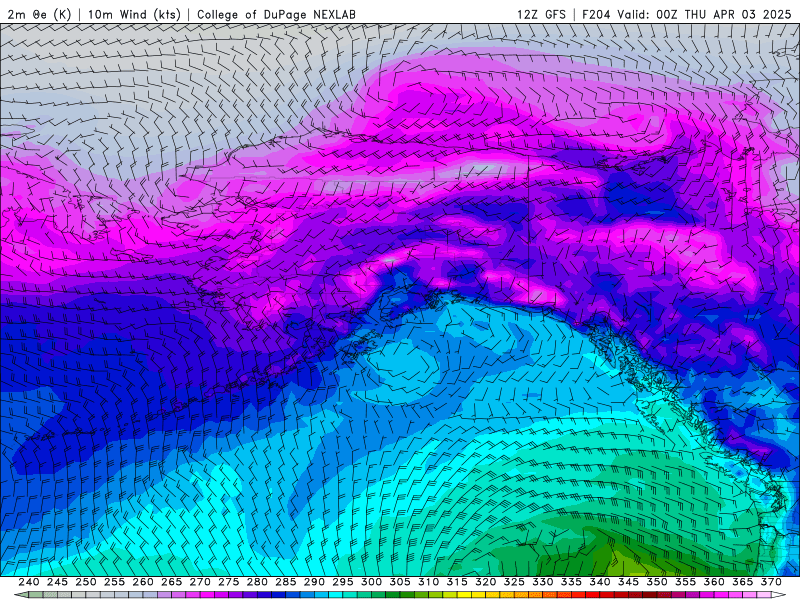Click the "College of DuPage NEXLAB" text
This screenshot has height=600, width=800.
[276, 14]
